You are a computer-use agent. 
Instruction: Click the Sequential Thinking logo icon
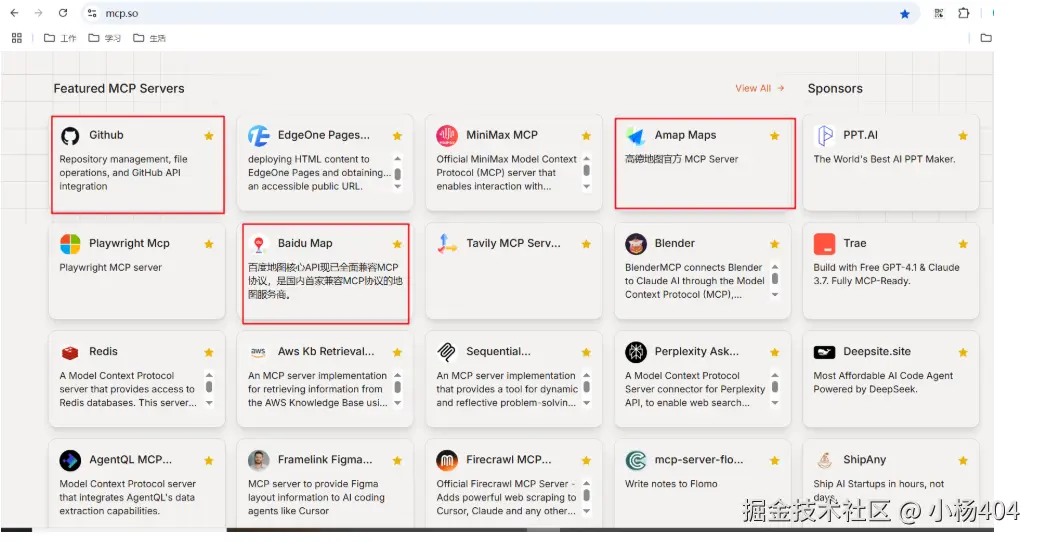(447, 352)
